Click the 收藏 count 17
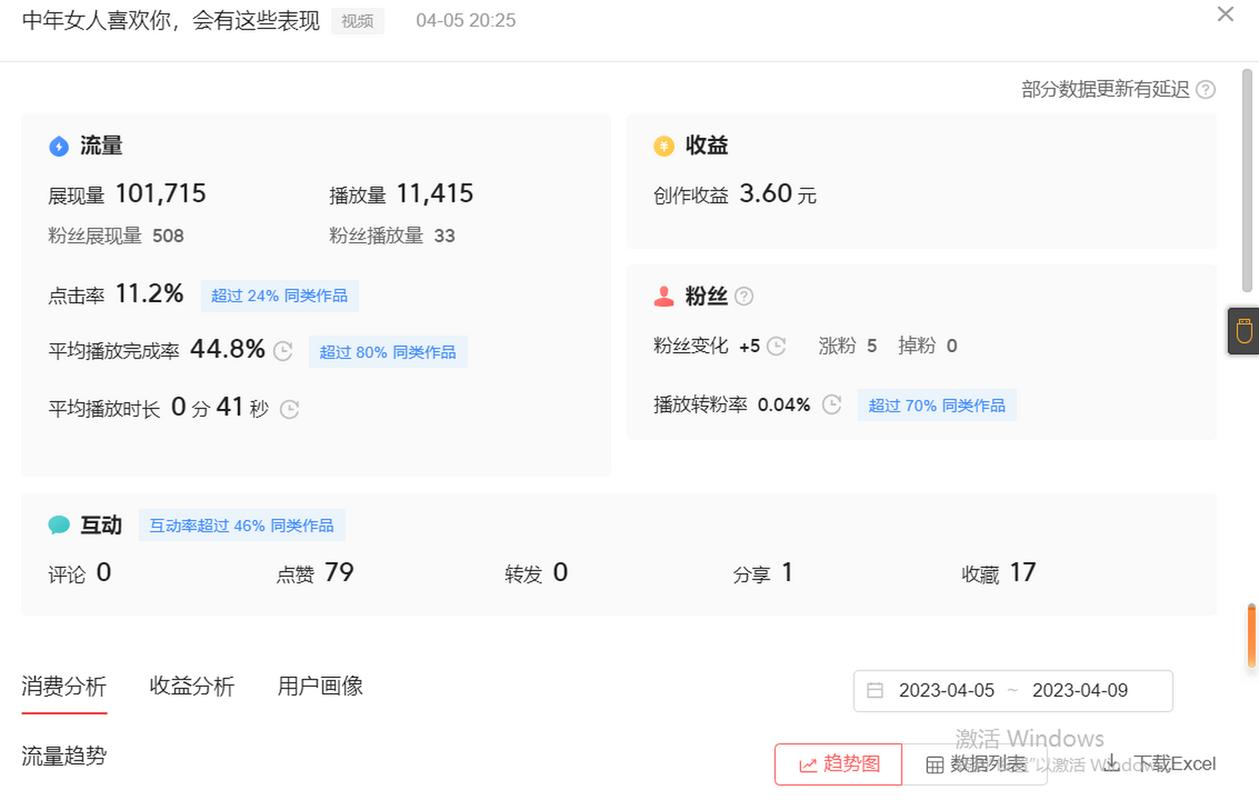The height and width of the screenshot is (800, 1259). point(1022,572)
